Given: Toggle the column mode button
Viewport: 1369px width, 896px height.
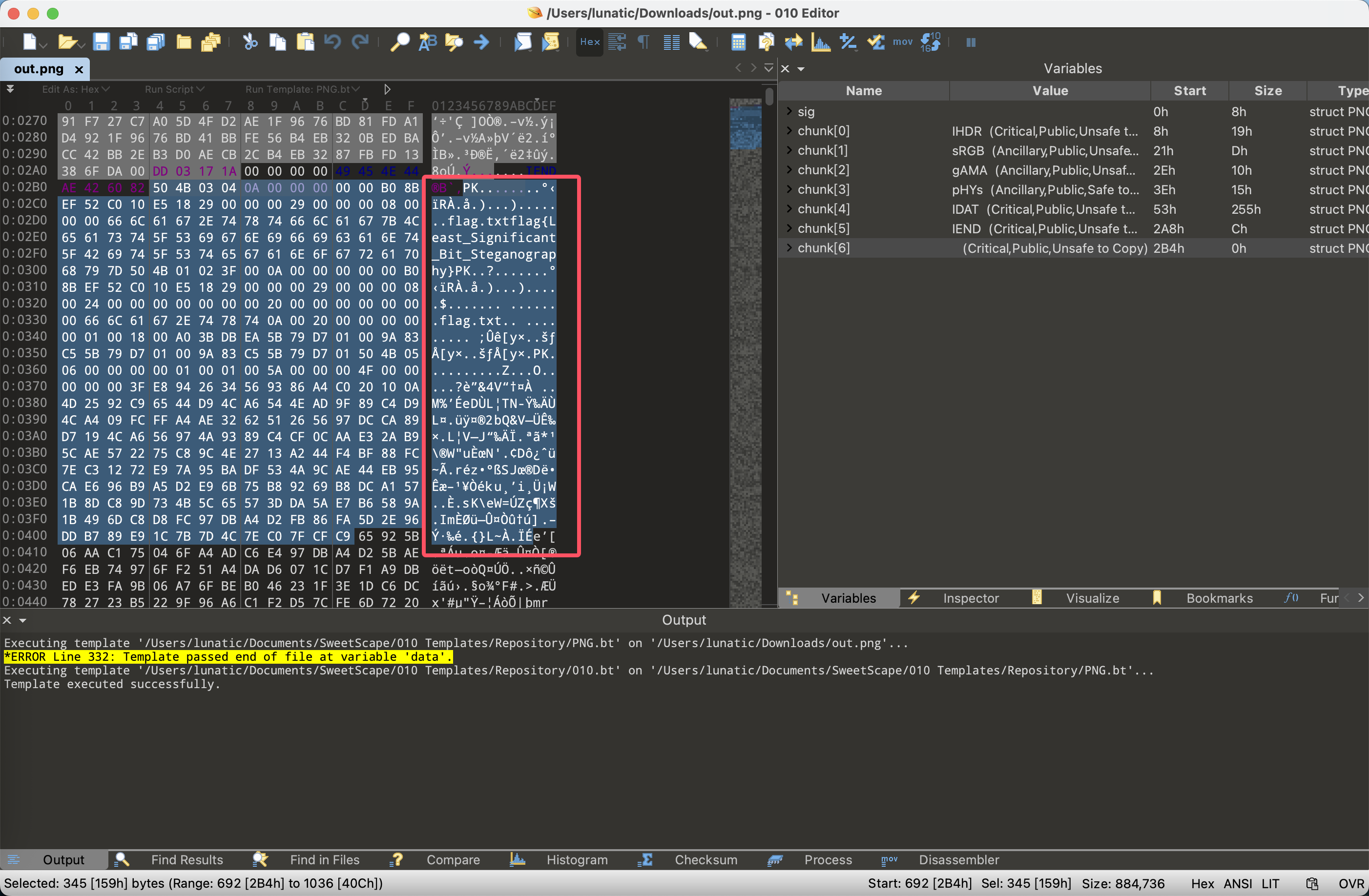Looking at the screenshot, I should pyautogui.click(x=671, y=42).
